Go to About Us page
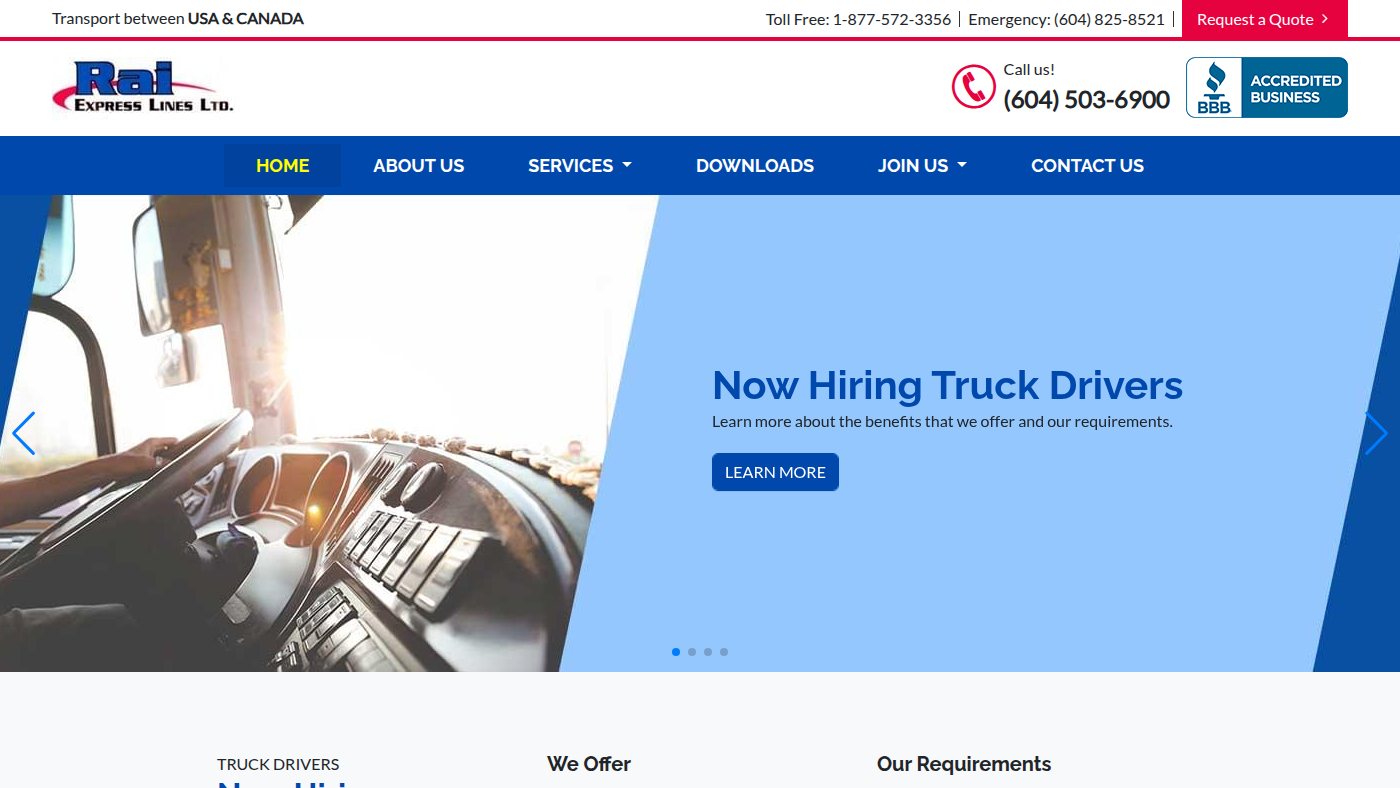This screenshot has width=1400, height=788. 418,166
